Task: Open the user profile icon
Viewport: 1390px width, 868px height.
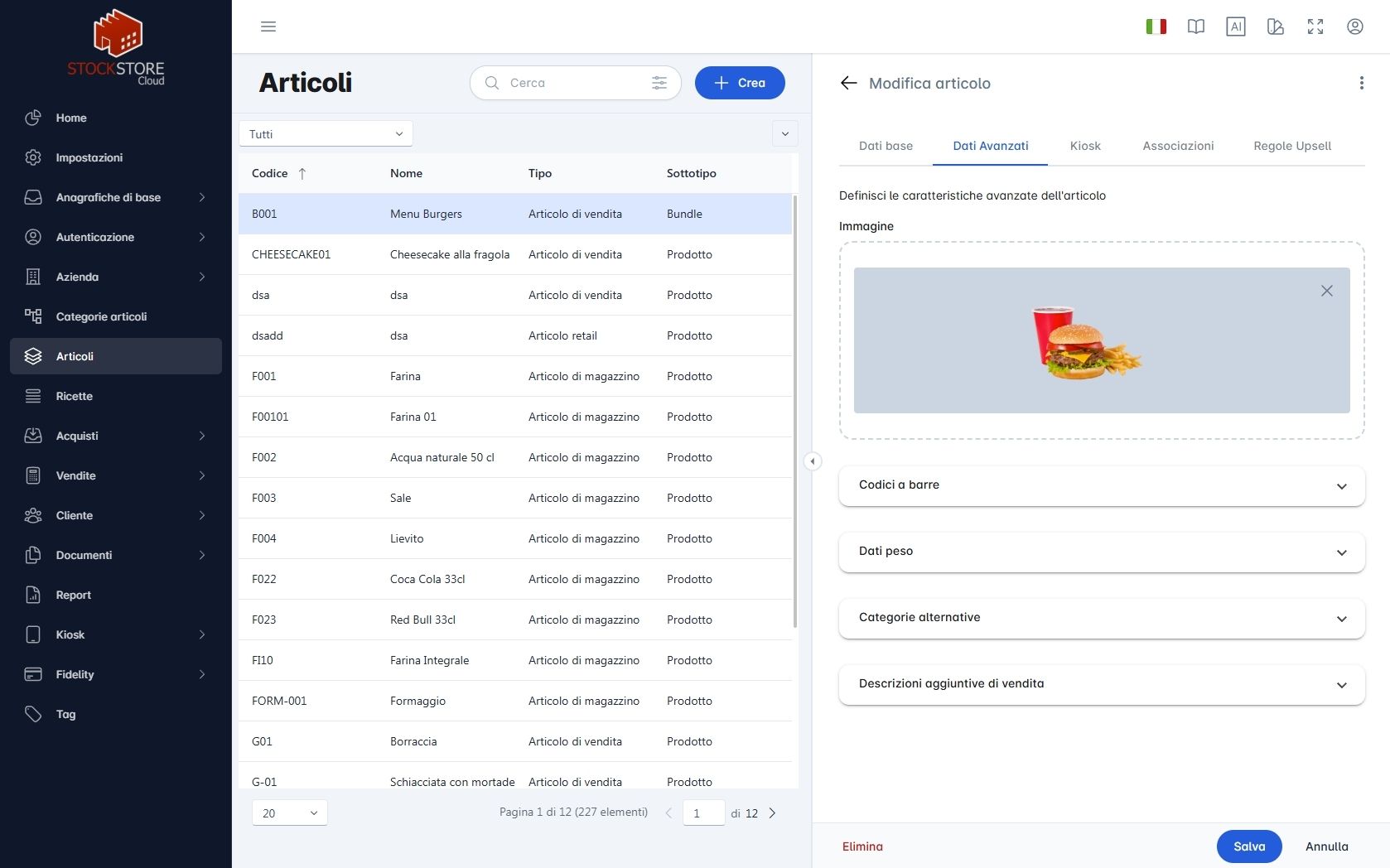Action: [x=1355, y=27]
